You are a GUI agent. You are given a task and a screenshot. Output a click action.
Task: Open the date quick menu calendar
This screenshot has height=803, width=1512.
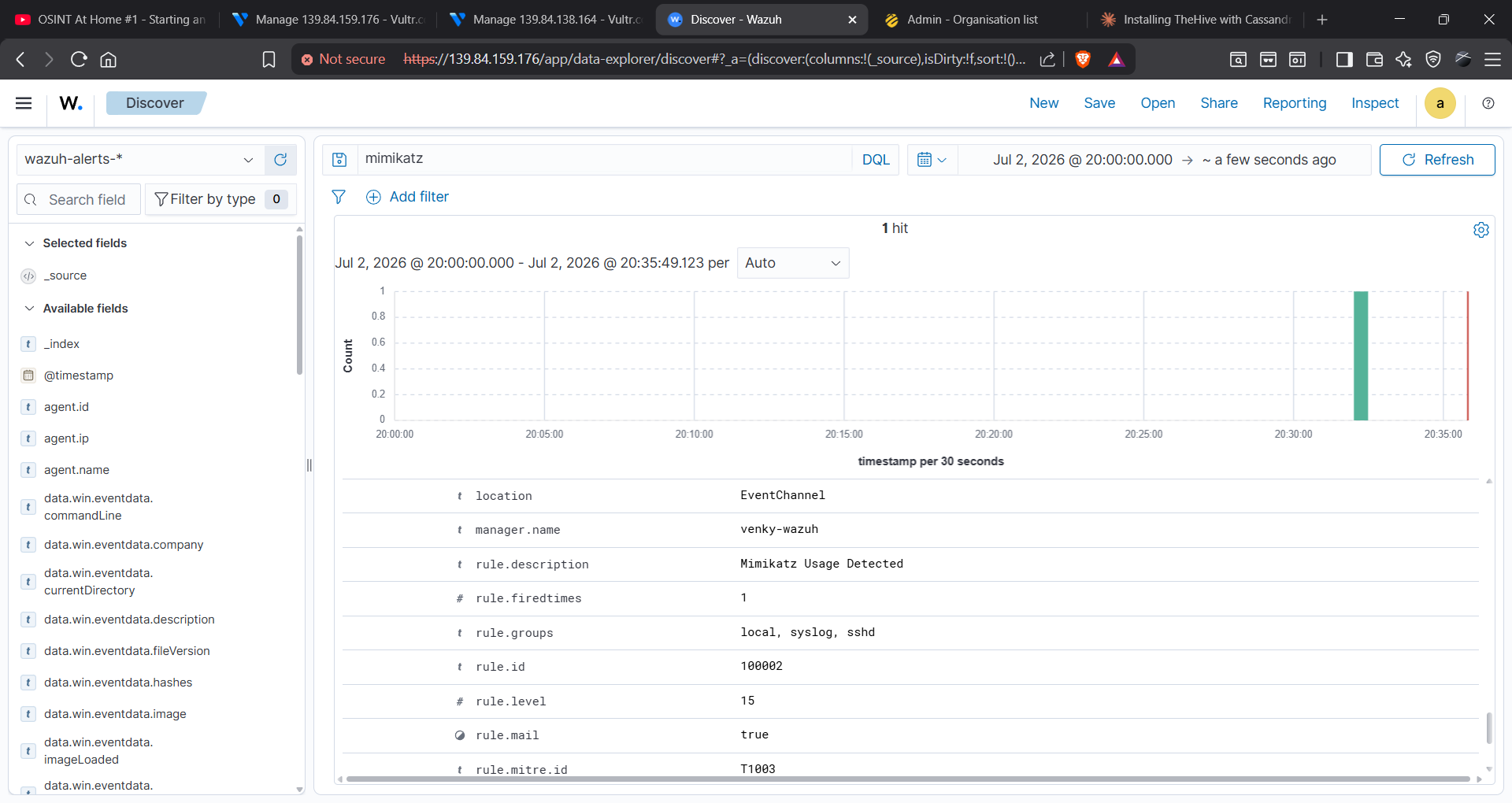point(932,160)
